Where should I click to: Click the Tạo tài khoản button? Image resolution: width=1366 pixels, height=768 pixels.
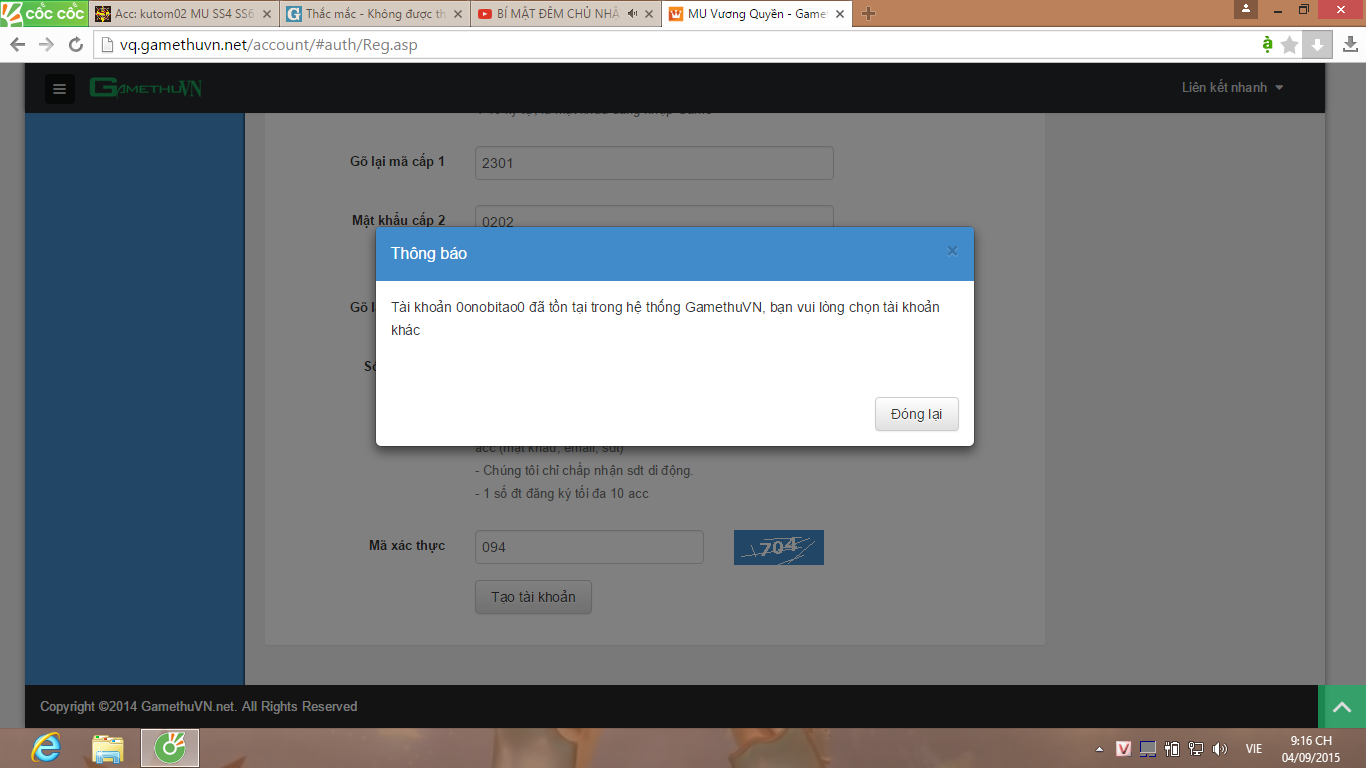pyautogui.click(x=533, y=597)
